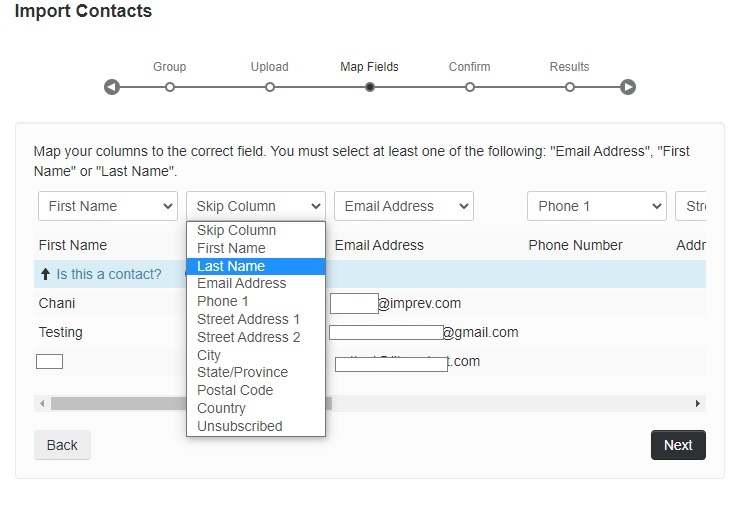Click the right arrow wizard step icon

(x=628, y=87)
